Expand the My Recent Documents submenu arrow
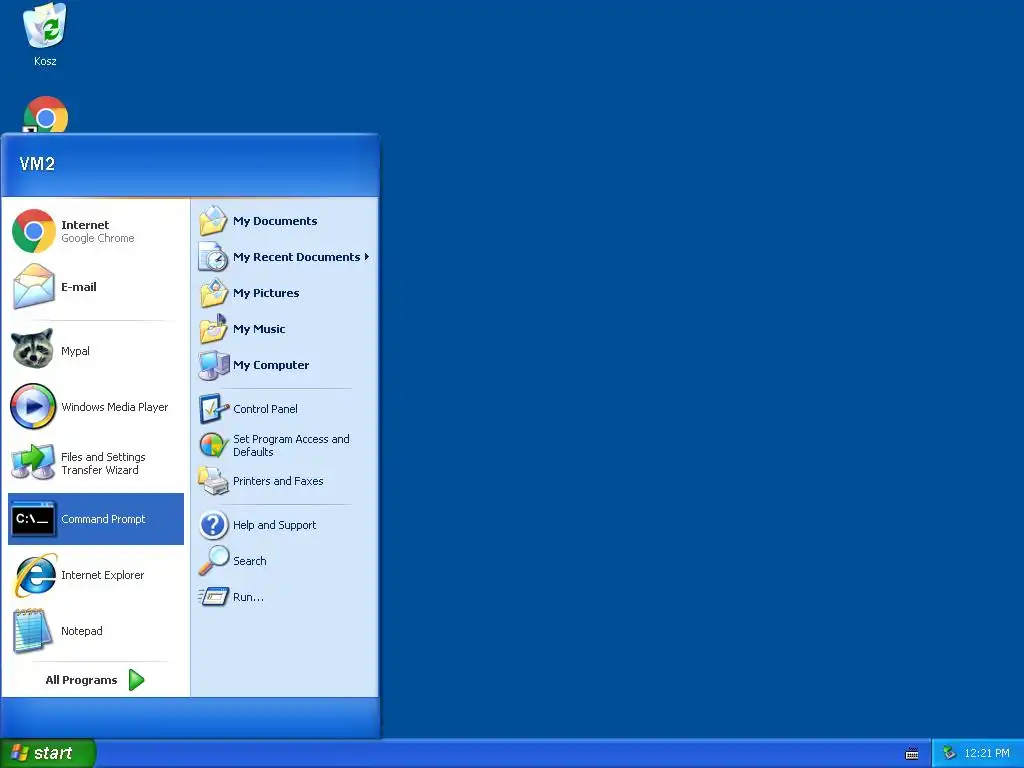The image size is (1024, 768). point(367,257)
